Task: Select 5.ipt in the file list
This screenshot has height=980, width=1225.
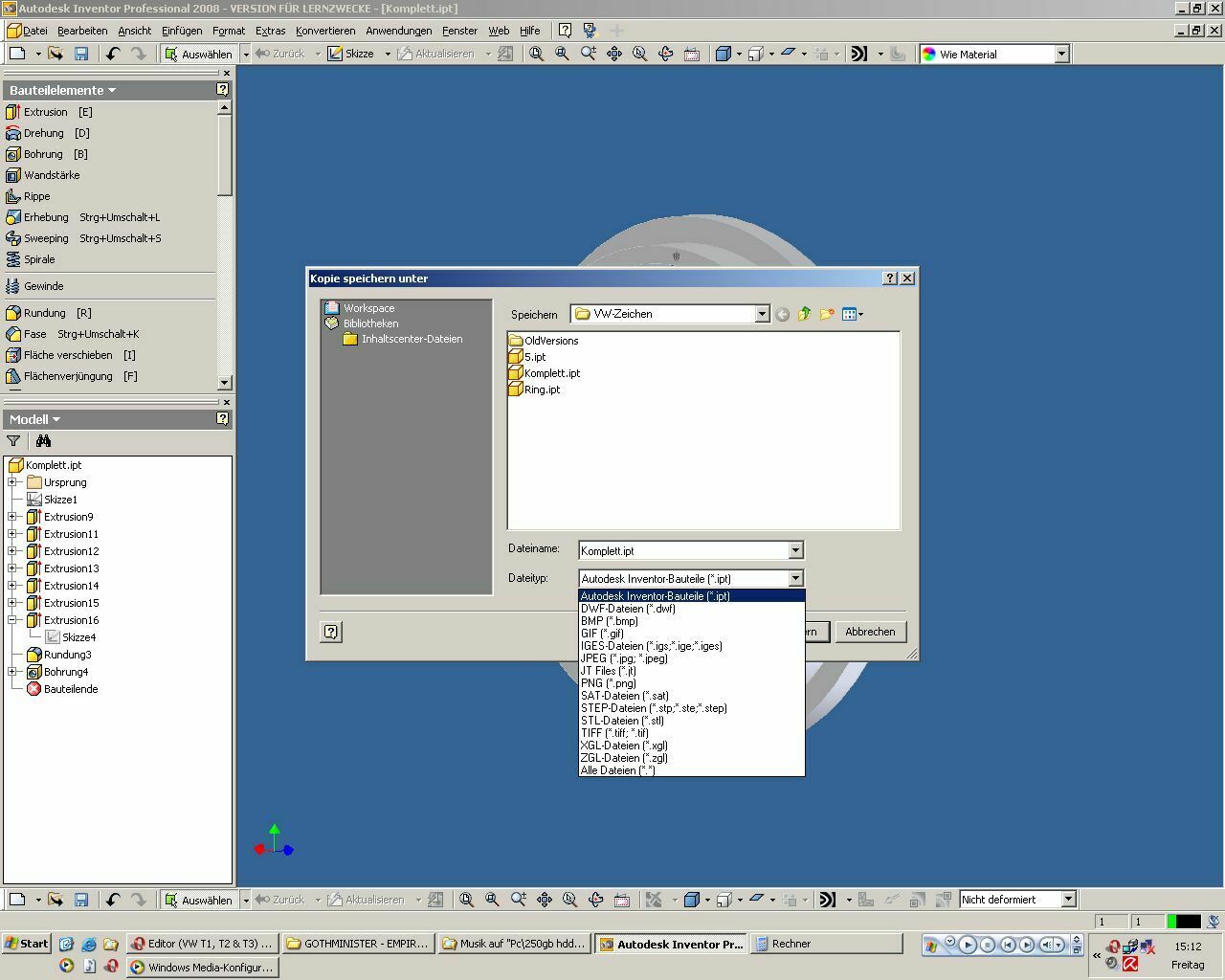Action: [x=527, y=357]
